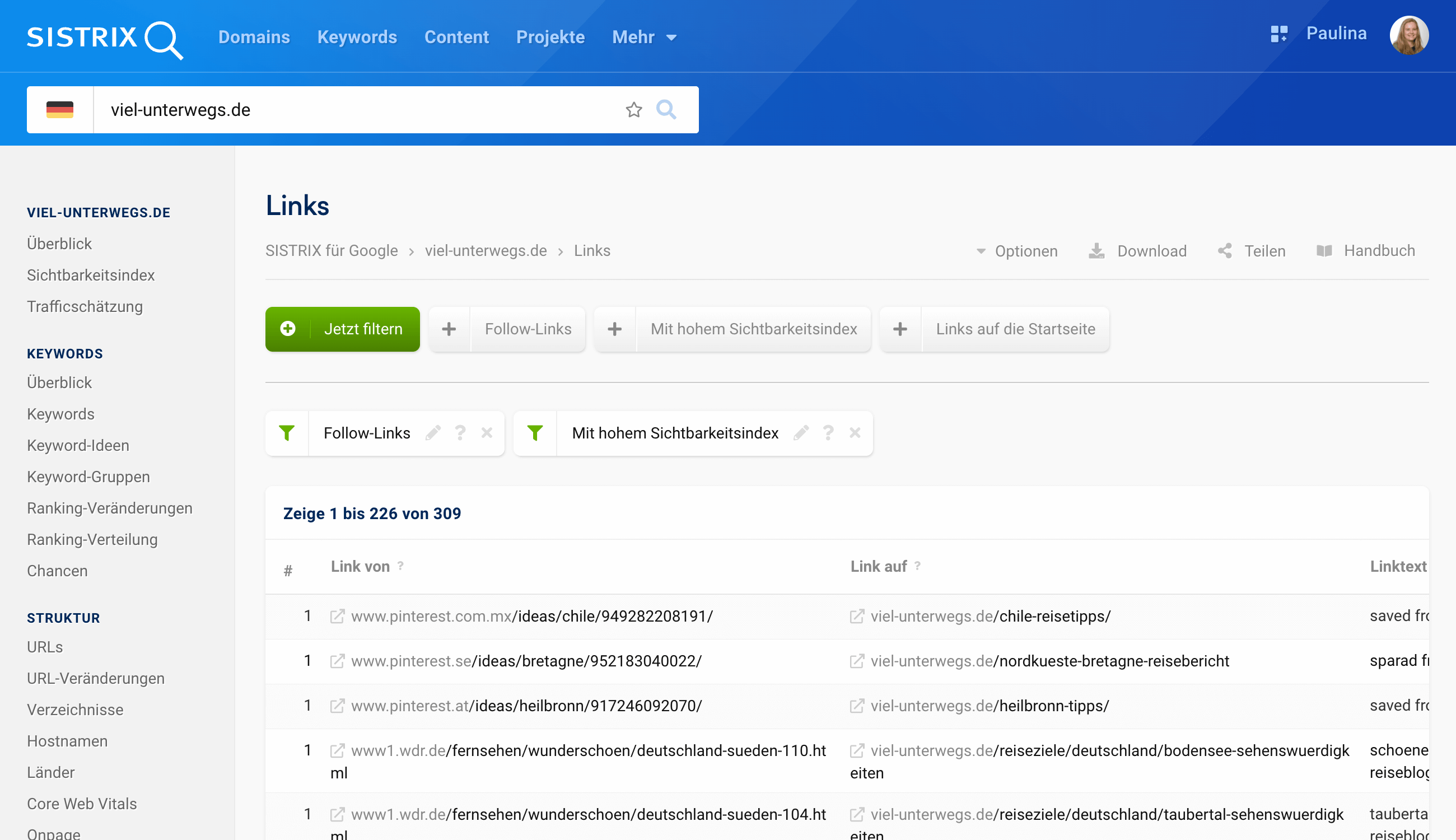
Task: Click the Teilen share icon
Action: point(1225,251)
